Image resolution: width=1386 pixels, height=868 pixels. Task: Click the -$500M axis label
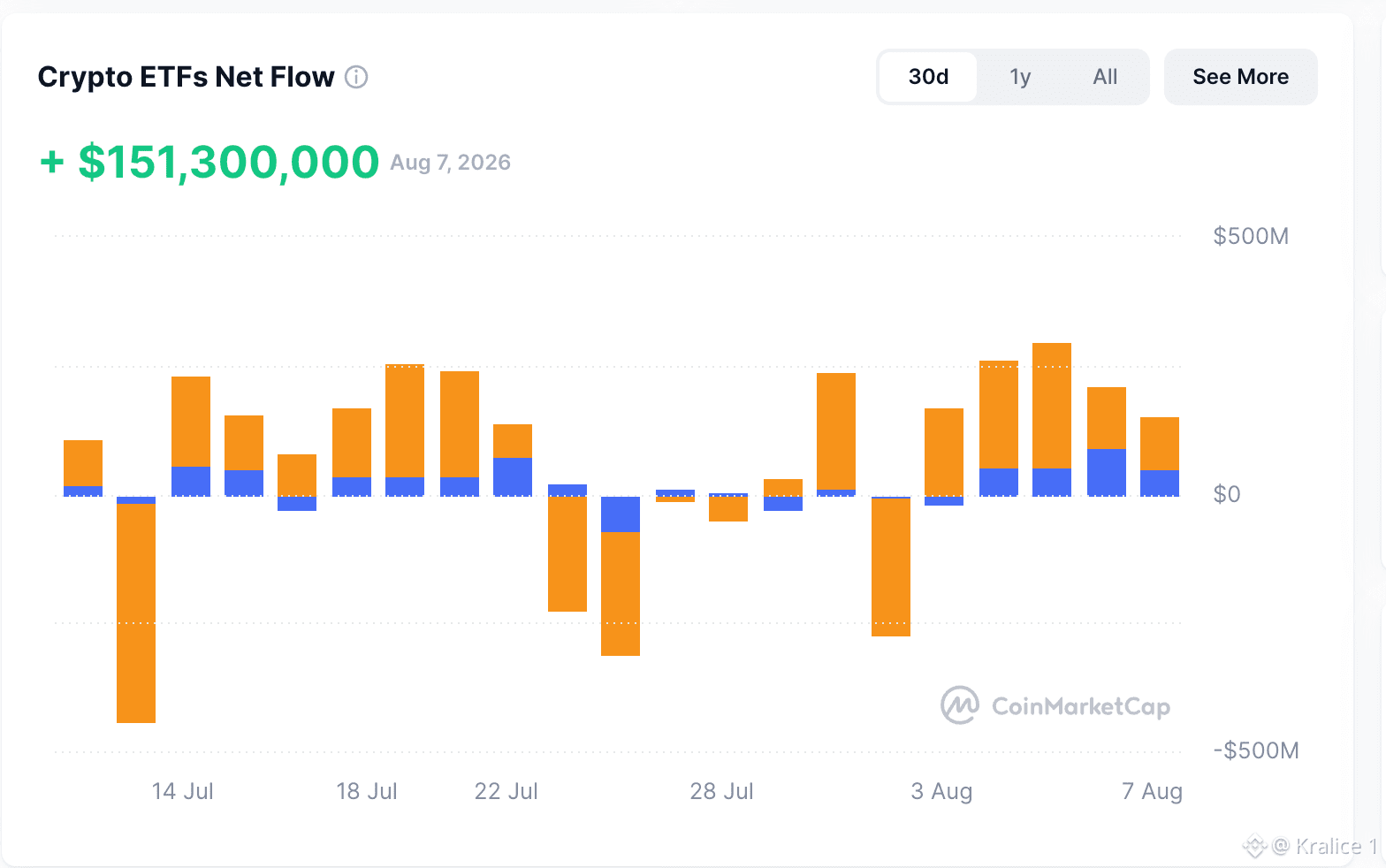(x=1256, y=751)
